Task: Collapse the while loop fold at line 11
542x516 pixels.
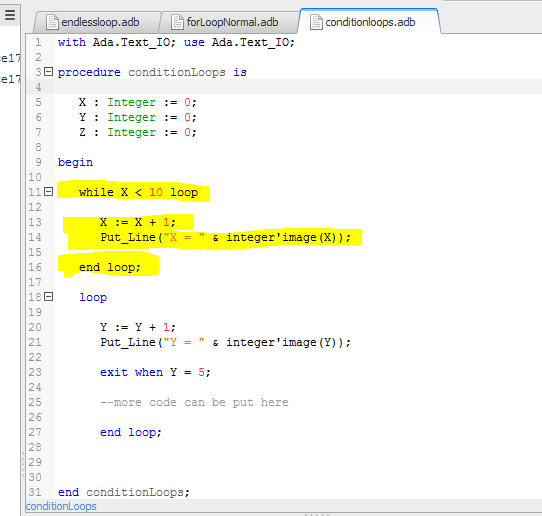Action: [x=49, y=191]
